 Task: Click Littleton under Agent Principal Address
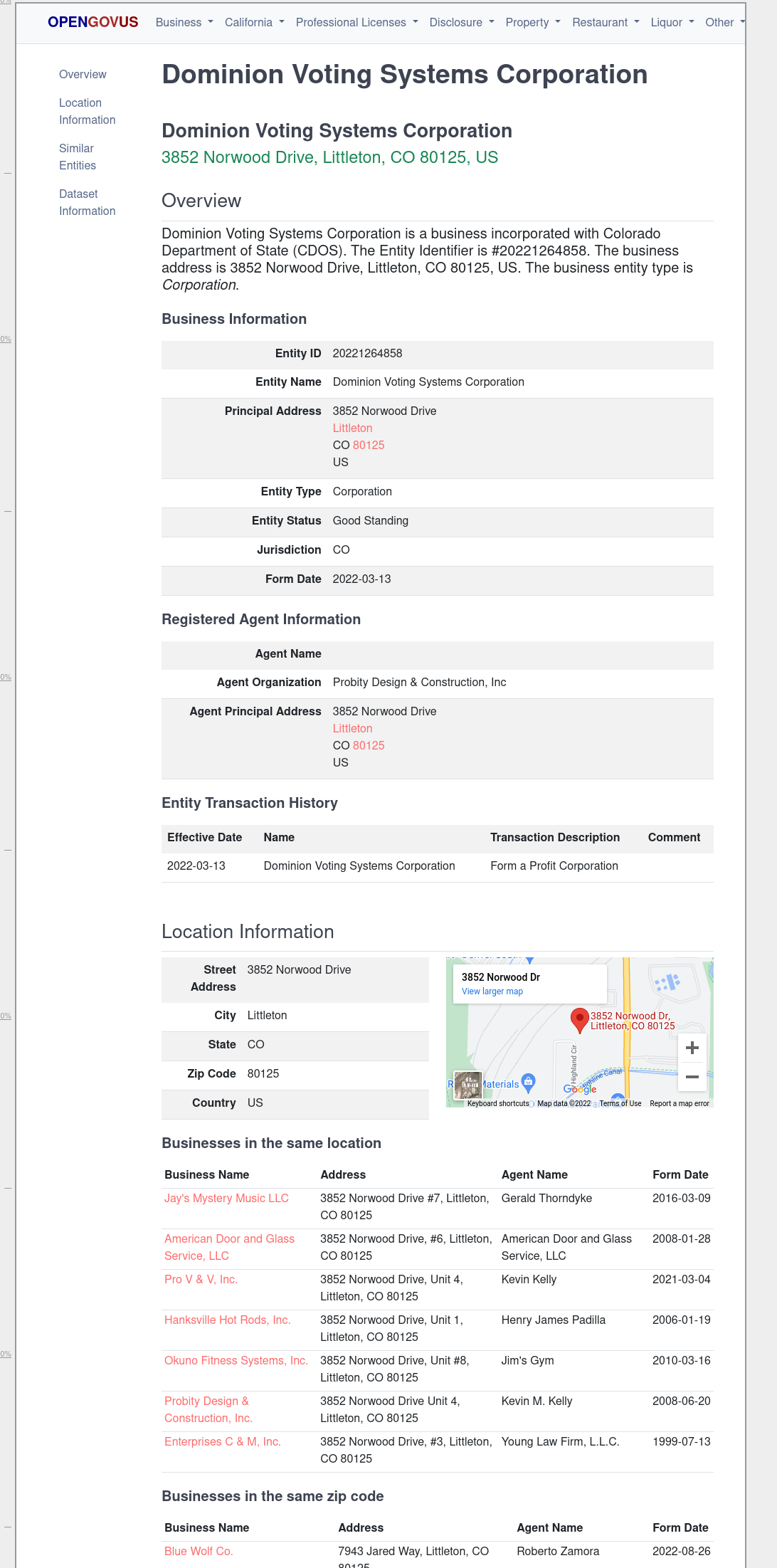[x=353, y=729]
